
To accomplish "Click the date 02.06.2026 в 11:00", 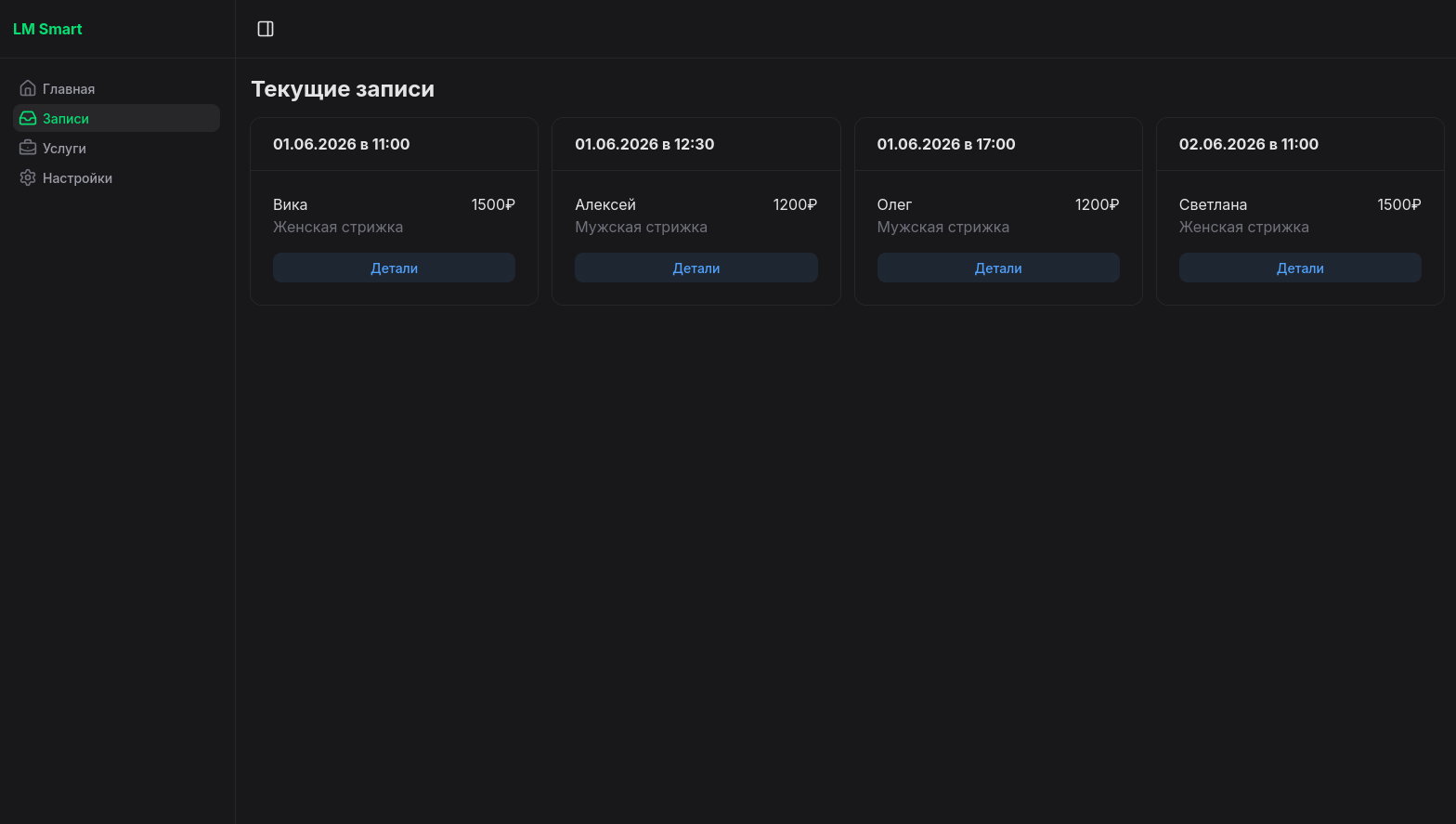I will pos(1249,144).
